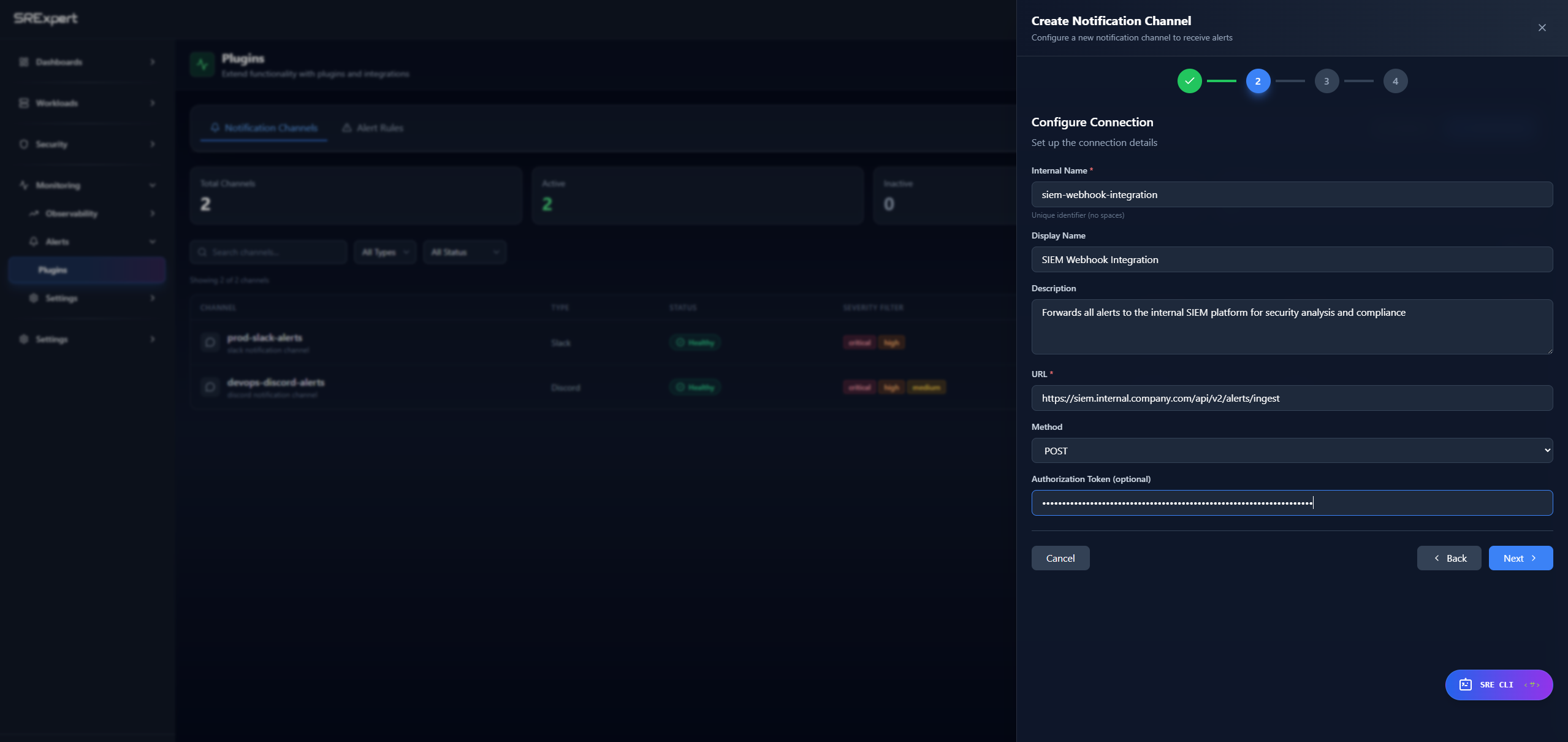Click the search magnifier in channels search
Screen dimensions: 1568x742
pyautogui.click(x=203, y=251)
